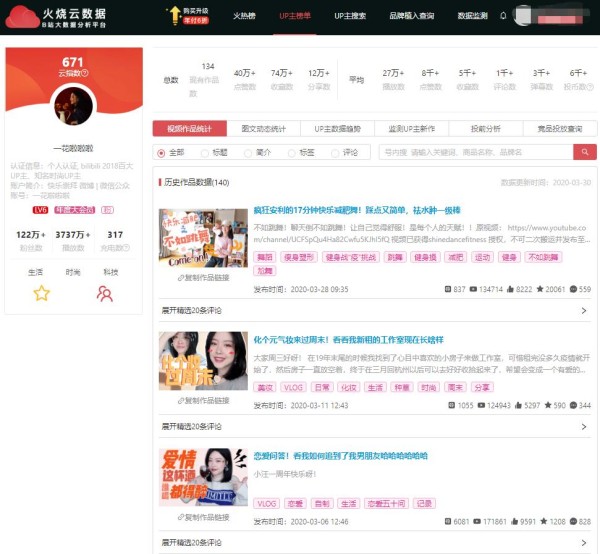
Task: Click the link icon beside 复制作品链接 of dance video
Action: 180,278
